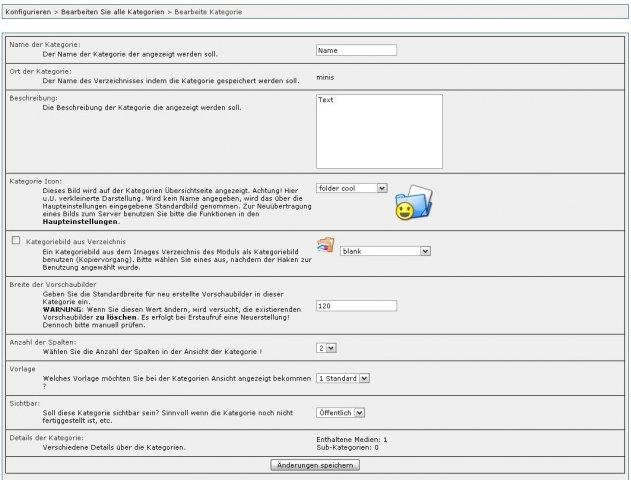Focus the thumbnail width field showing 120
Screen dimensions: 631x480
(356, 306)
